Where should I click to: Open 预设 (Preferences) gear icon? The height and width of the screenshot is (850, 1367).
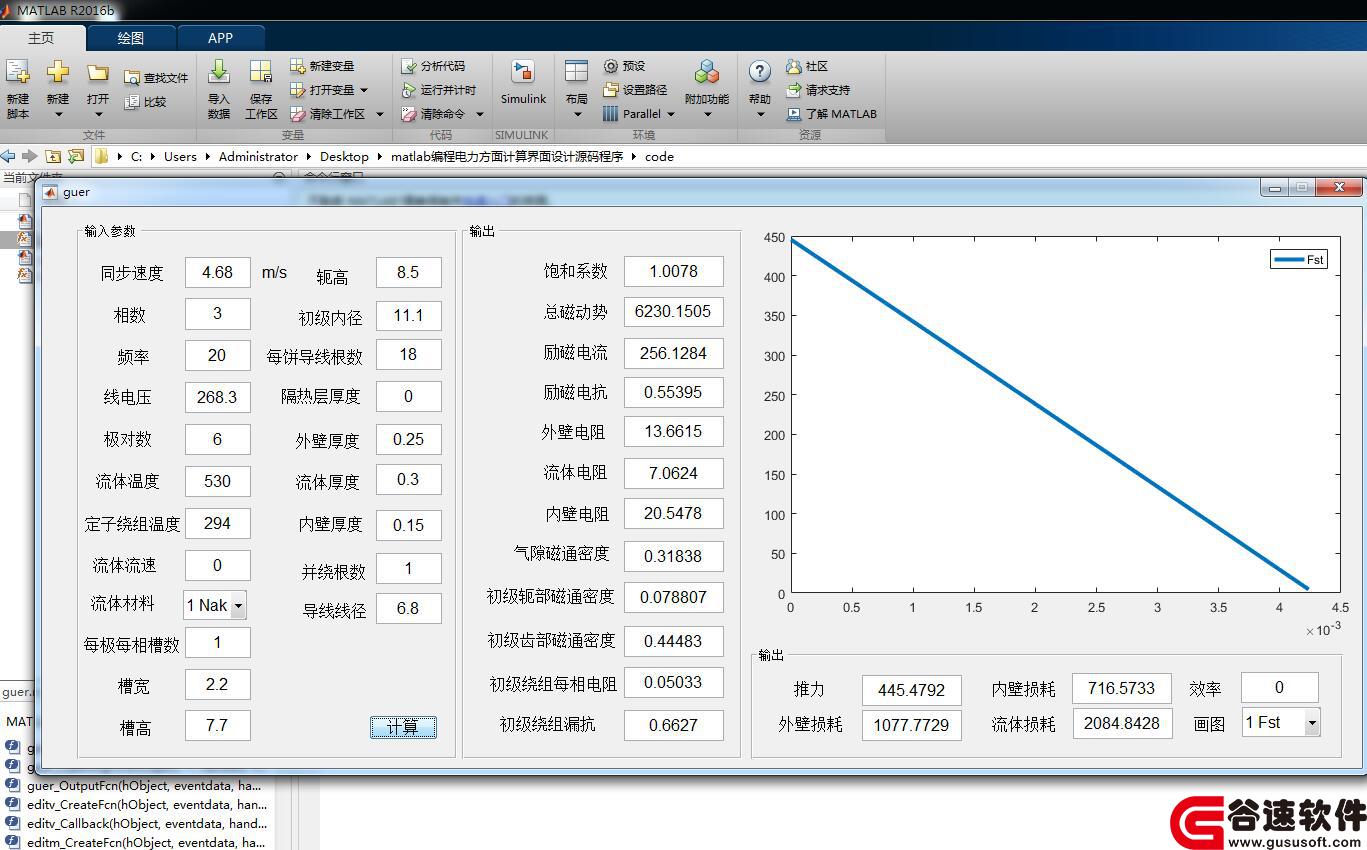tap(611, 65)
